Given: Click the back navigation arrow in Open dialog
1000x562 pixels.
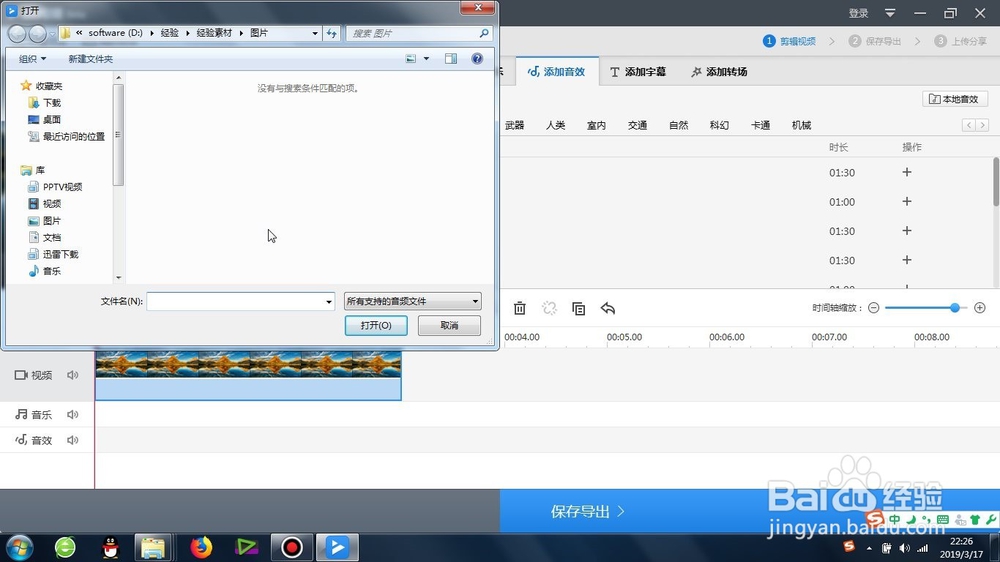Looking at the screenshot, I should tap(18, 33).
